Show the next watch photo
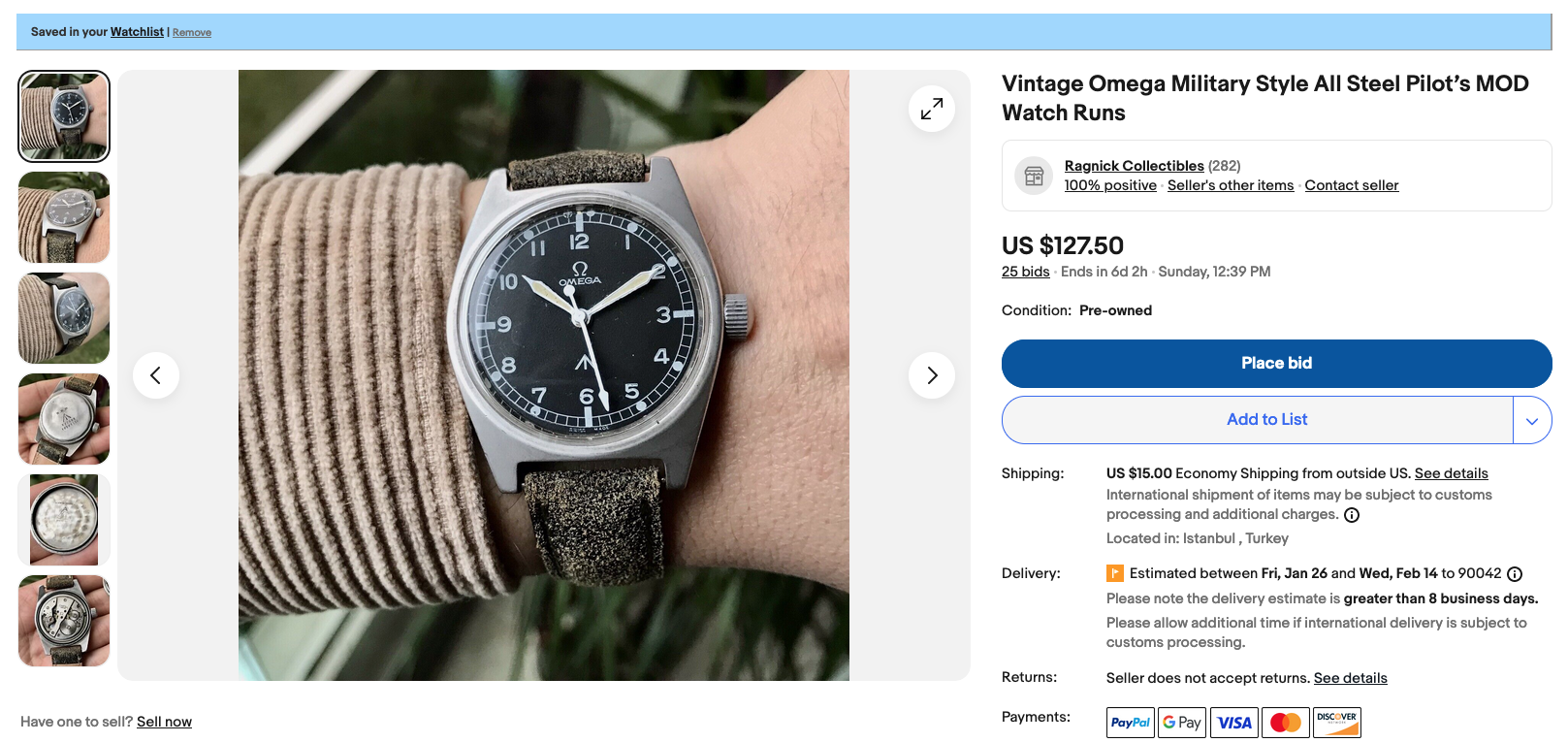Viewport: 1568px width, 743px height. point(931,375)
